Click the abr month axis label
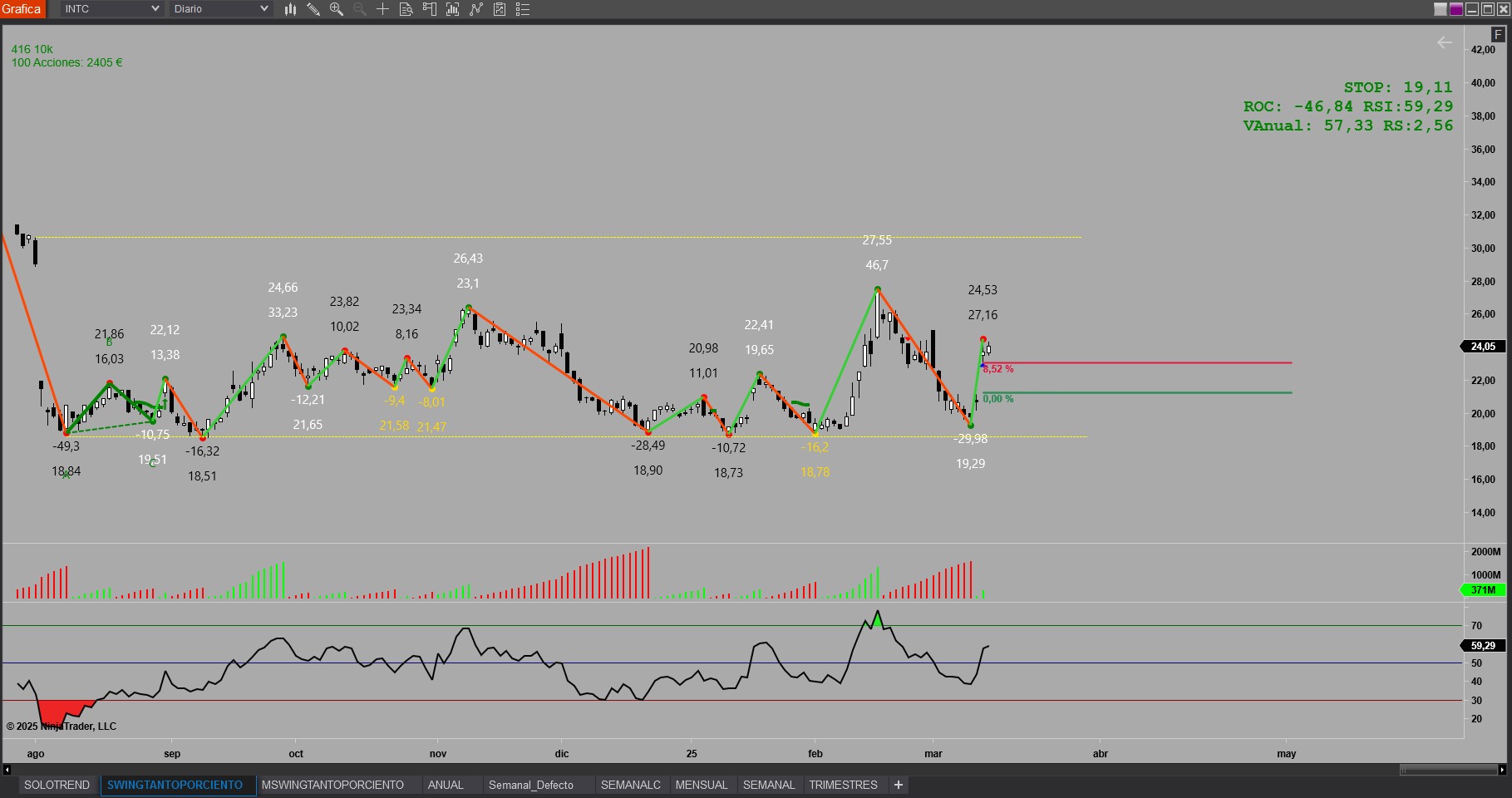Viewport: 1512px width, 798px height. [1100, 754]
